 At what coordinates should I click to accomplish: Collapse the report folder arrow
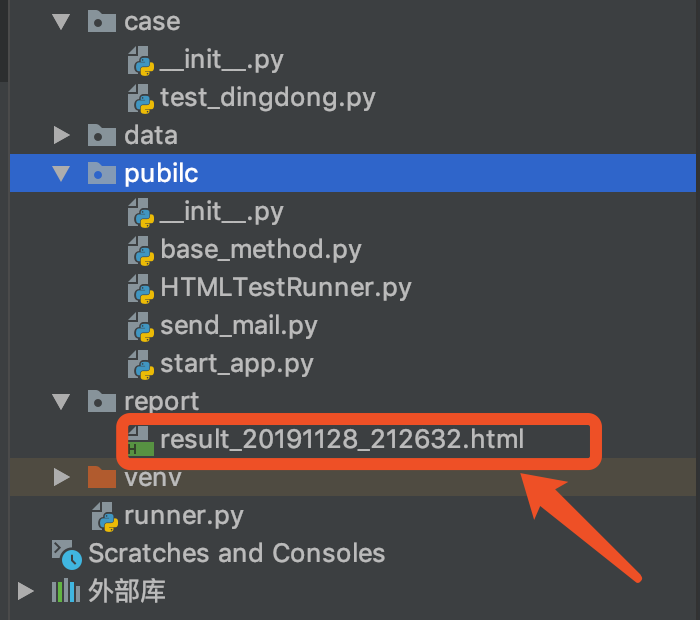63,402
